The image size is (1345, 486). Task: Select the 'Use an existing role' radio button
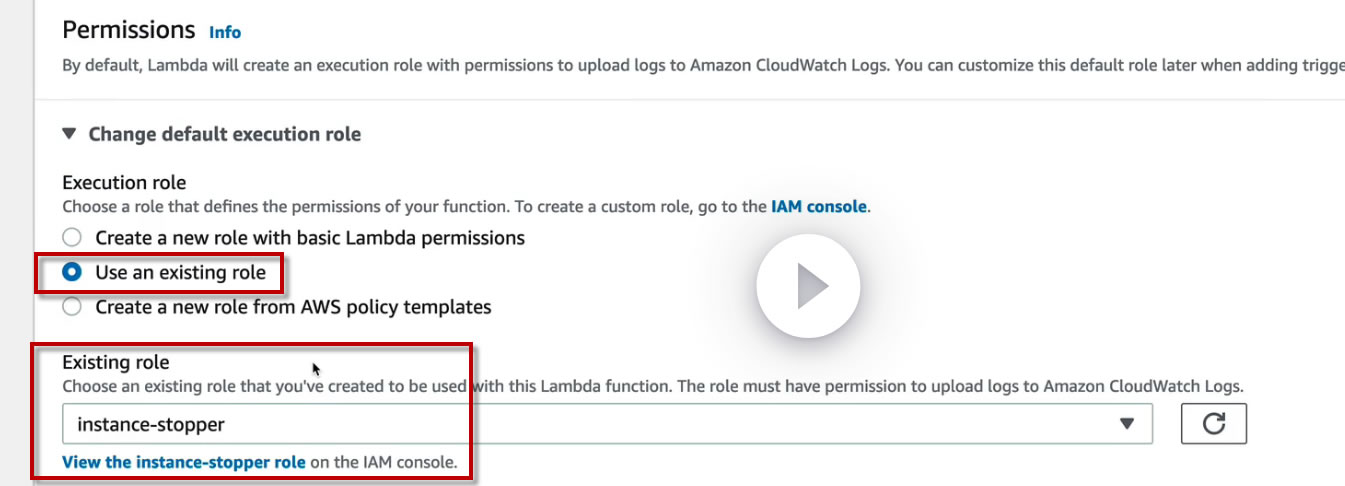[x=71, y=272]
